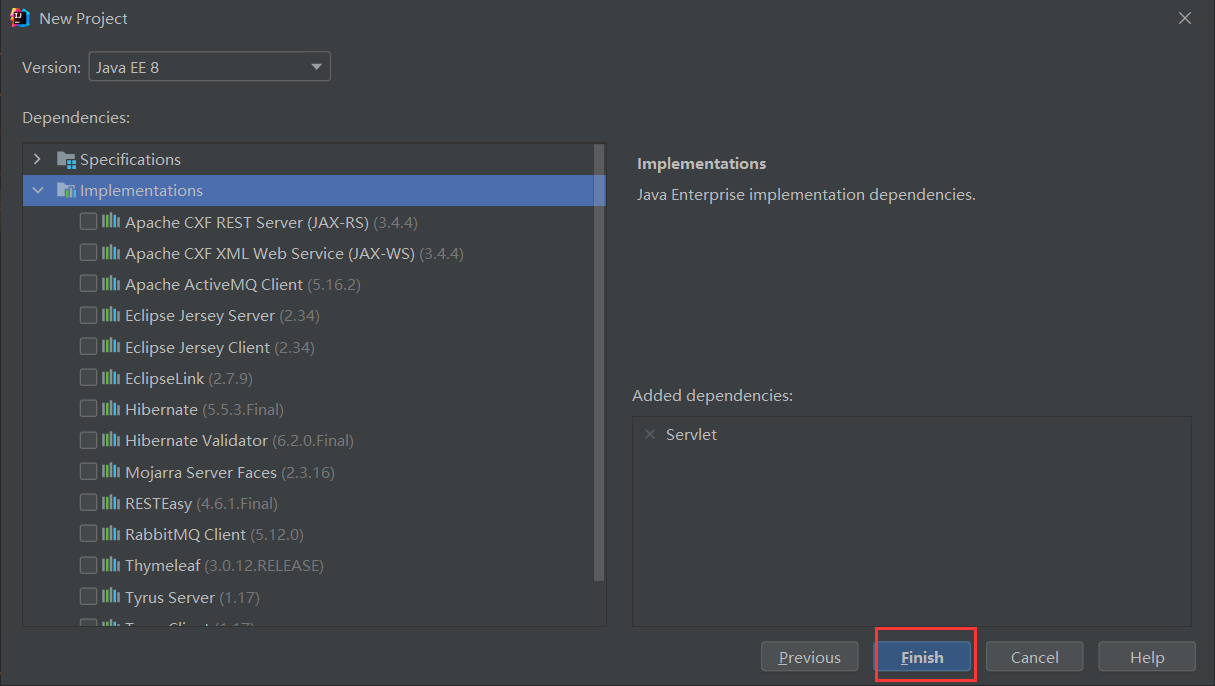Click the library icon beside Hibernate

click(111, 409)
